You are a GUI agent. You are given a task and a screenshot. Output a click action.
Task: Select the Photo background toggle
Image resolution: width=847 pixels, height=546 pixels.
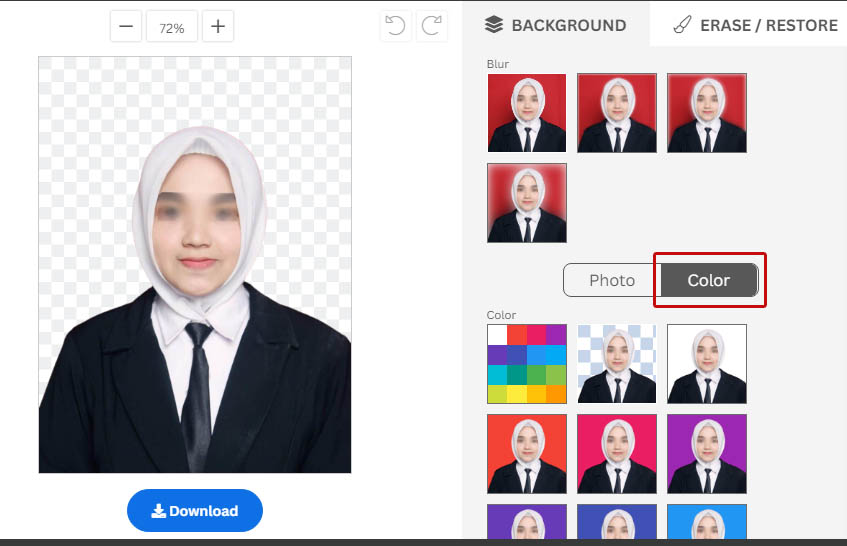coord(611,280)
